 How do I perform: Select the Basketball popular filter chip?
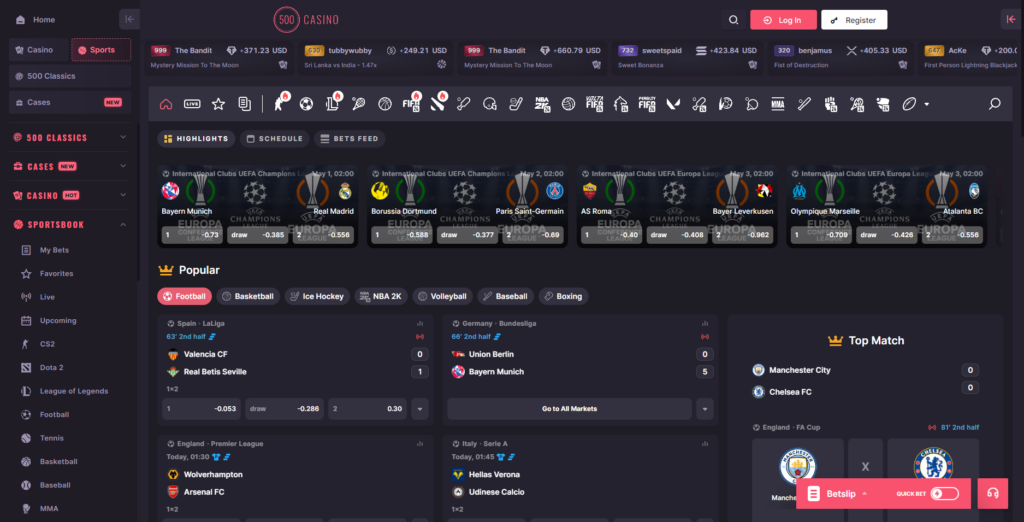248,296
